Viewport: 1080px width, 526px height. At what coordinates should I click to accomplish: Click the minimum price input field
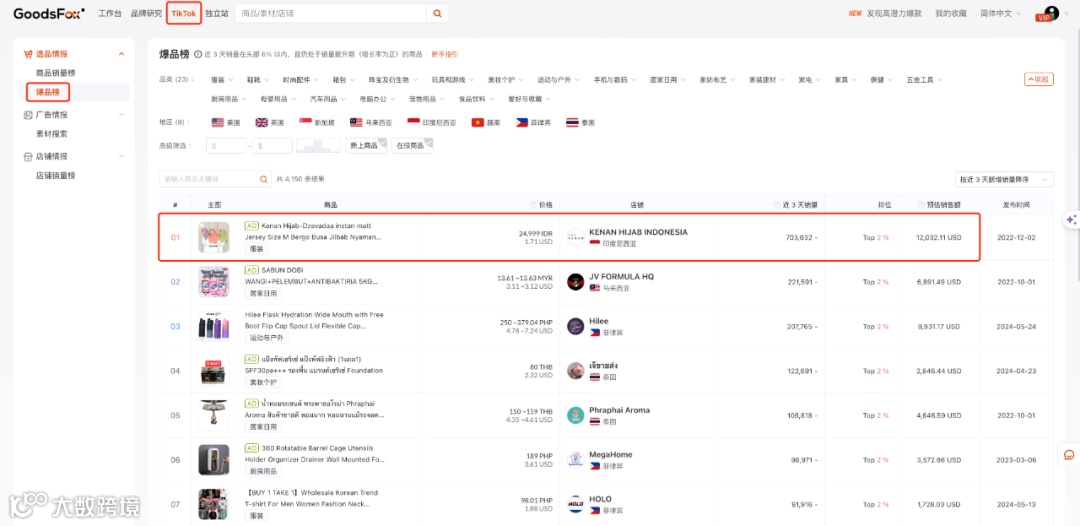click(227, 145)
